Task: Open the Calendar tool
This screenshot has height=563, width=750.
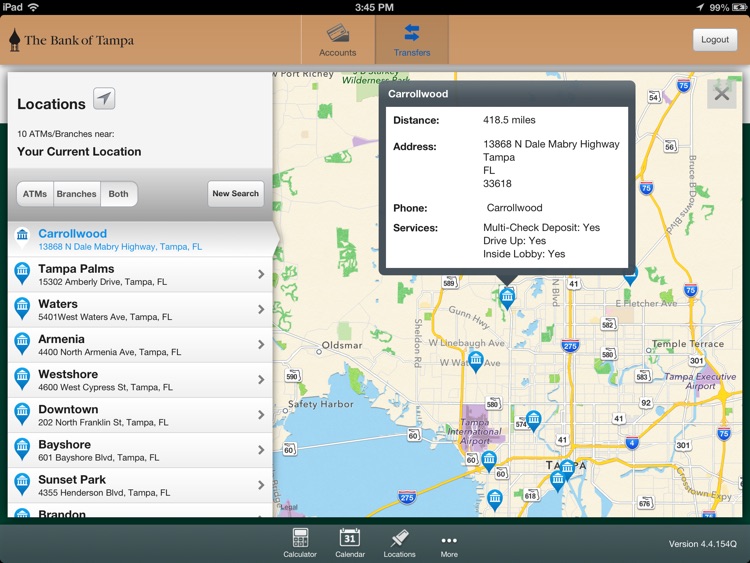Action: [x=350, y=543]
